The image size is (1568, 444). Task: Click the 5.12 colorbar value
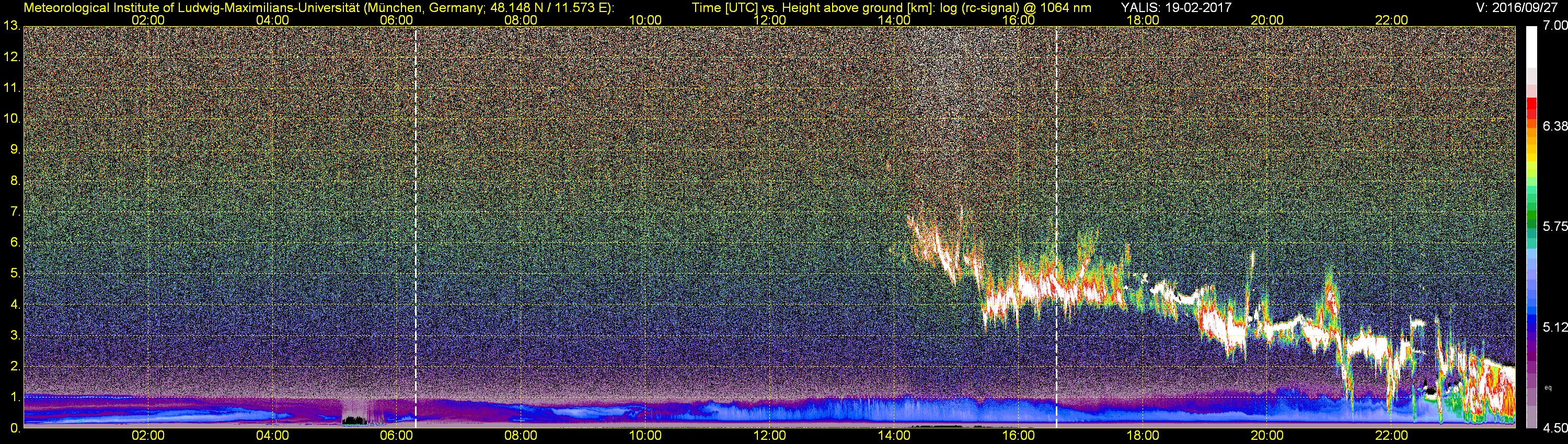click(1555, 327)
